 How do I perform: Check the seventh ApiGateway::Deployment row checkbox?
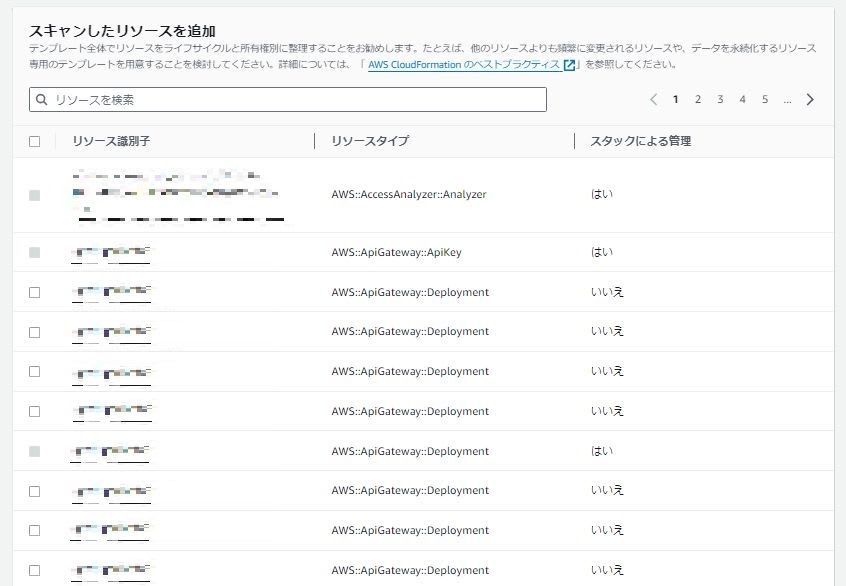coord(35,530)
